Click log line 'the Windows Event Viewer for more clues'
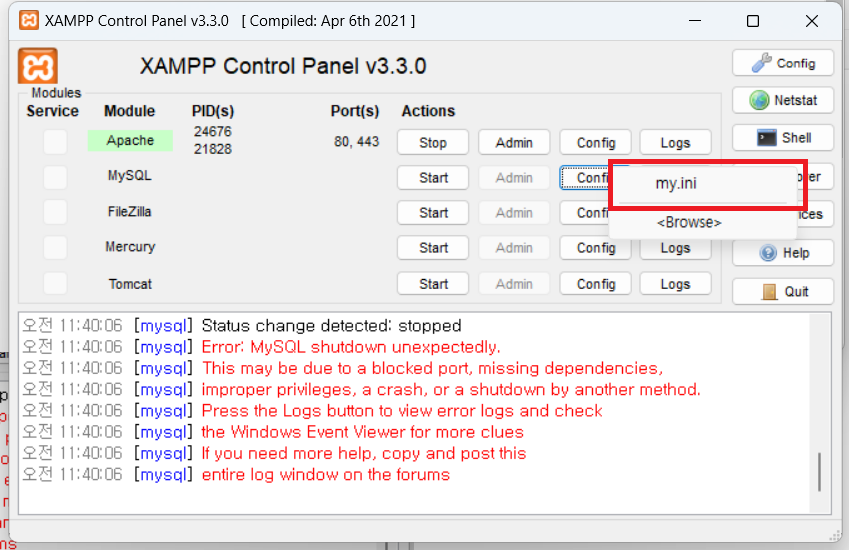 (362, 432)
